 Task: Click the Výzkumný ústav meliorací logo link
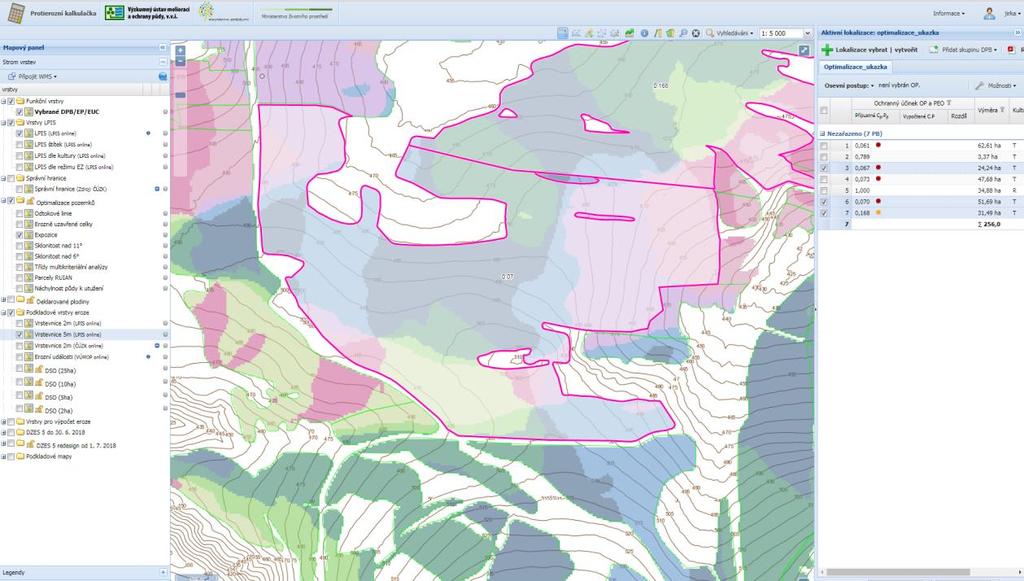coord(148,12)
